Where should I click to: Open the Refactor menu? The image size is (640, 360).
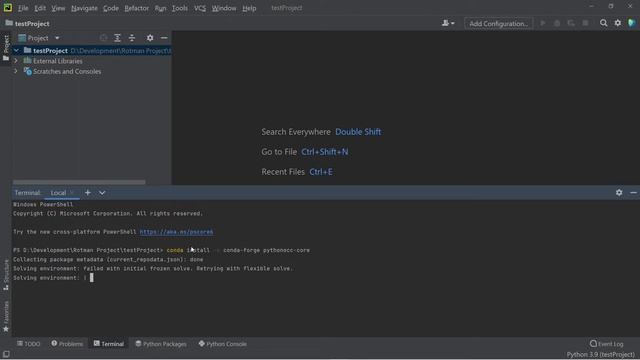pyautogui.click(x=136, y=8)
